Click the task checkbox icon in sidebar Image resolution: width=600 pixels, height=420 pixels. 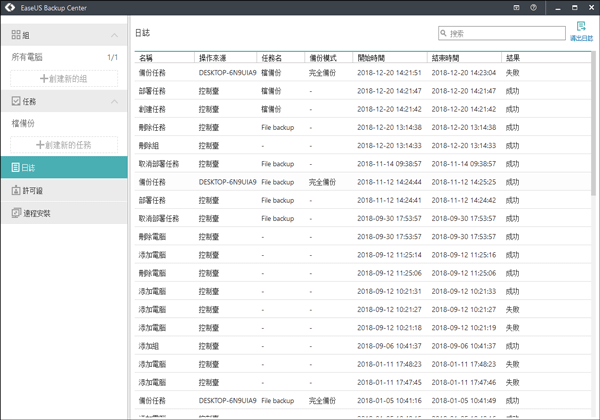click(16, 101)
